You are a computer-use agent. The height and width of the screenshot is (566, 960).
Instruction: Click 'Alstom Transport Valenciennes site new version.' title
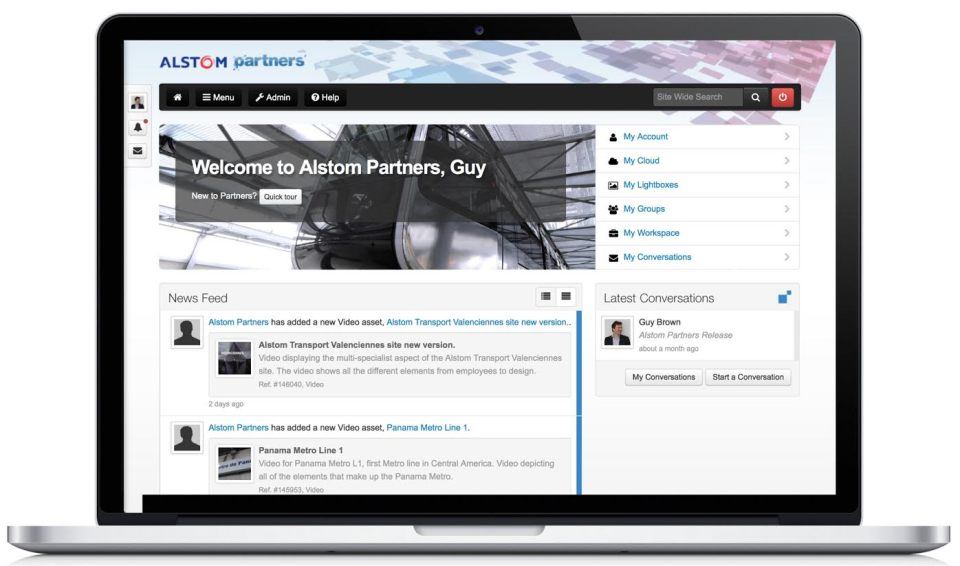pyautogui.click(x=356, y=345)
